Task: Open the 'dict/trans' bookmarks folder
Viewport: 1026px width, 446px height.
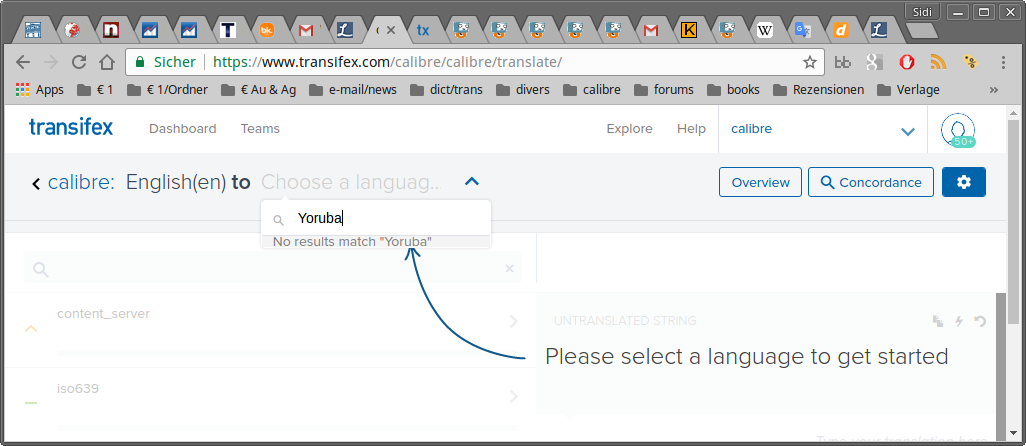Action: [447, 90]
